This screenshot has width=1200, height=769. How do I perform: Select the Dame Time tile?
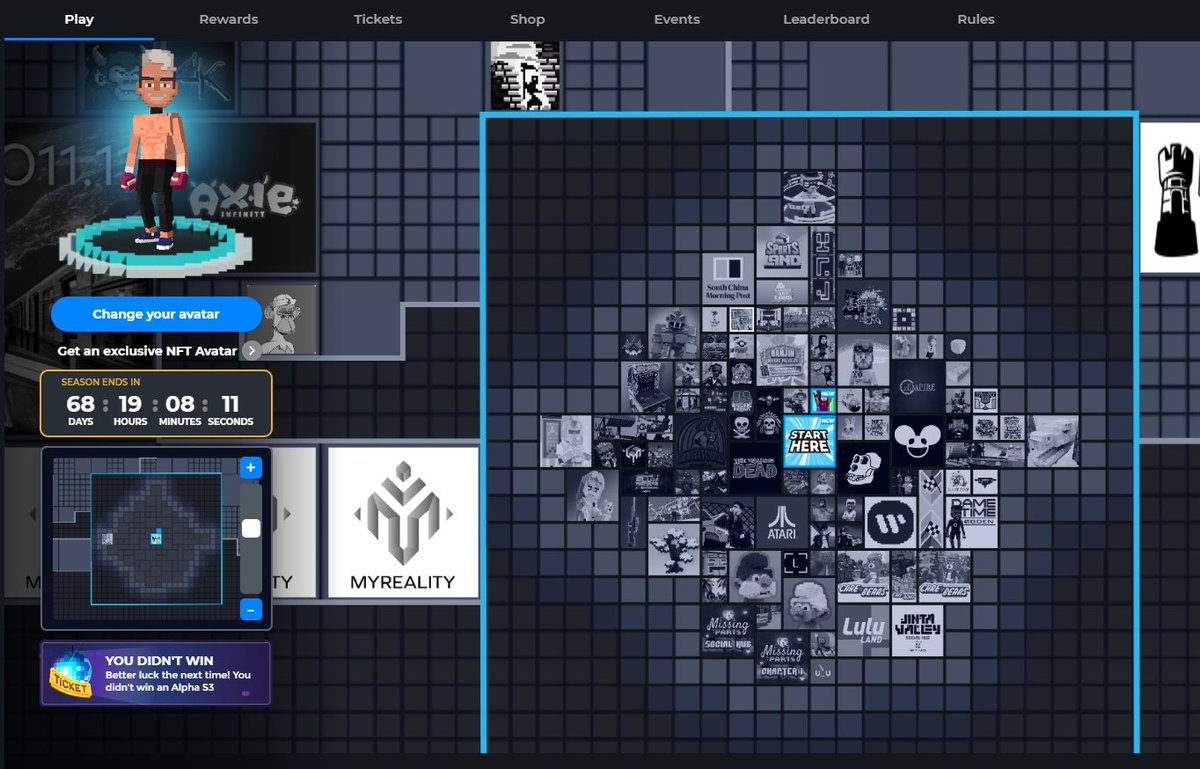click(x=971, y=521)
